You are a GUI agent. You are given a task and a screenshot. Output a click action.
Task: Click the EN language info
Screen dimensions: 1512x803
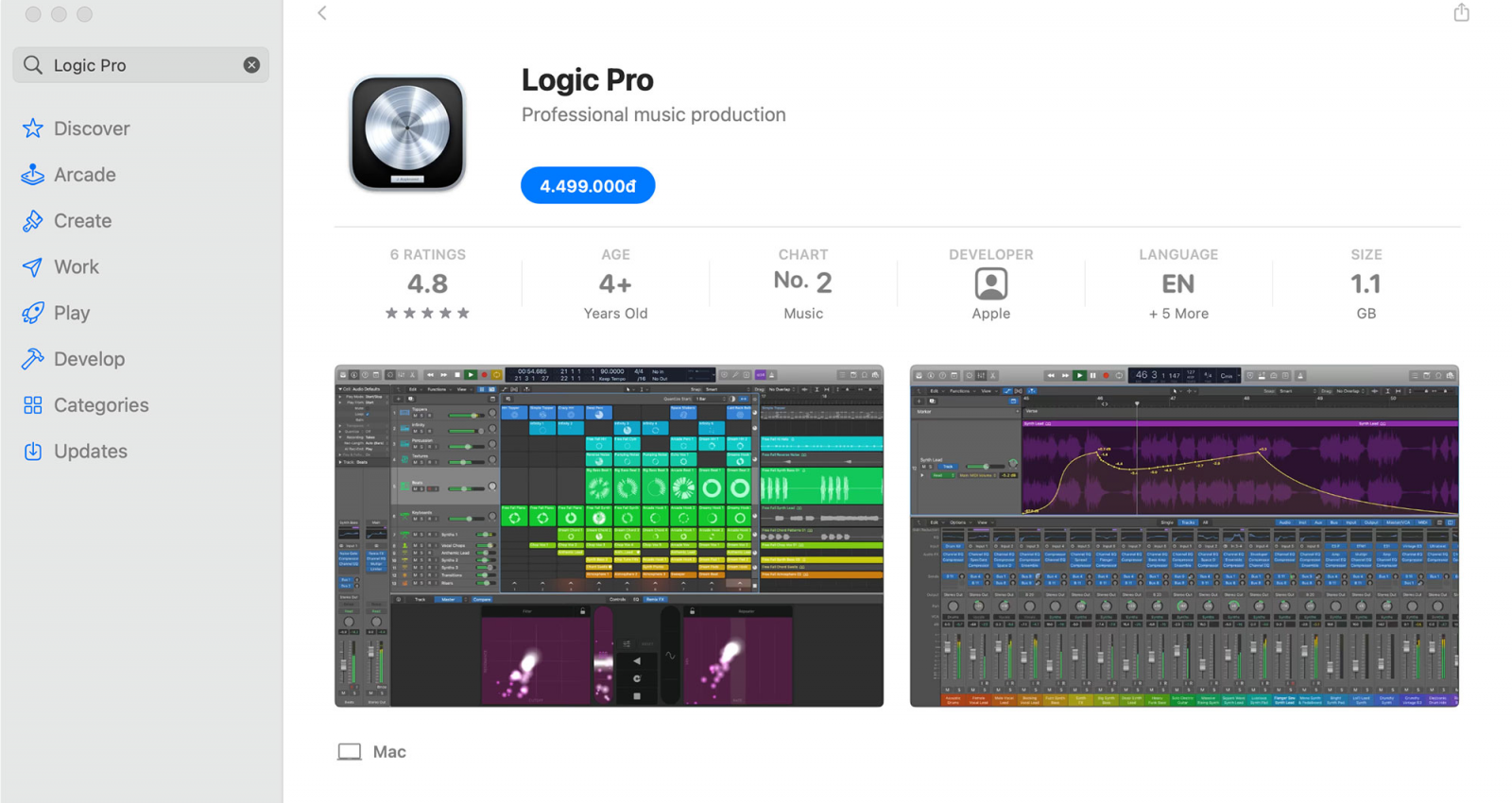1178,283
